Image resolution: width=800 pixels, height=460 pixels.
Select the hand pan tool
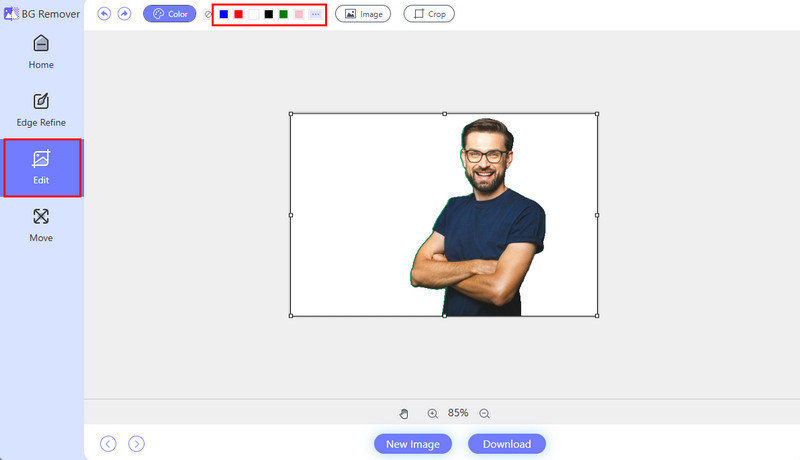pyautogui.click(x=404, y=414)
